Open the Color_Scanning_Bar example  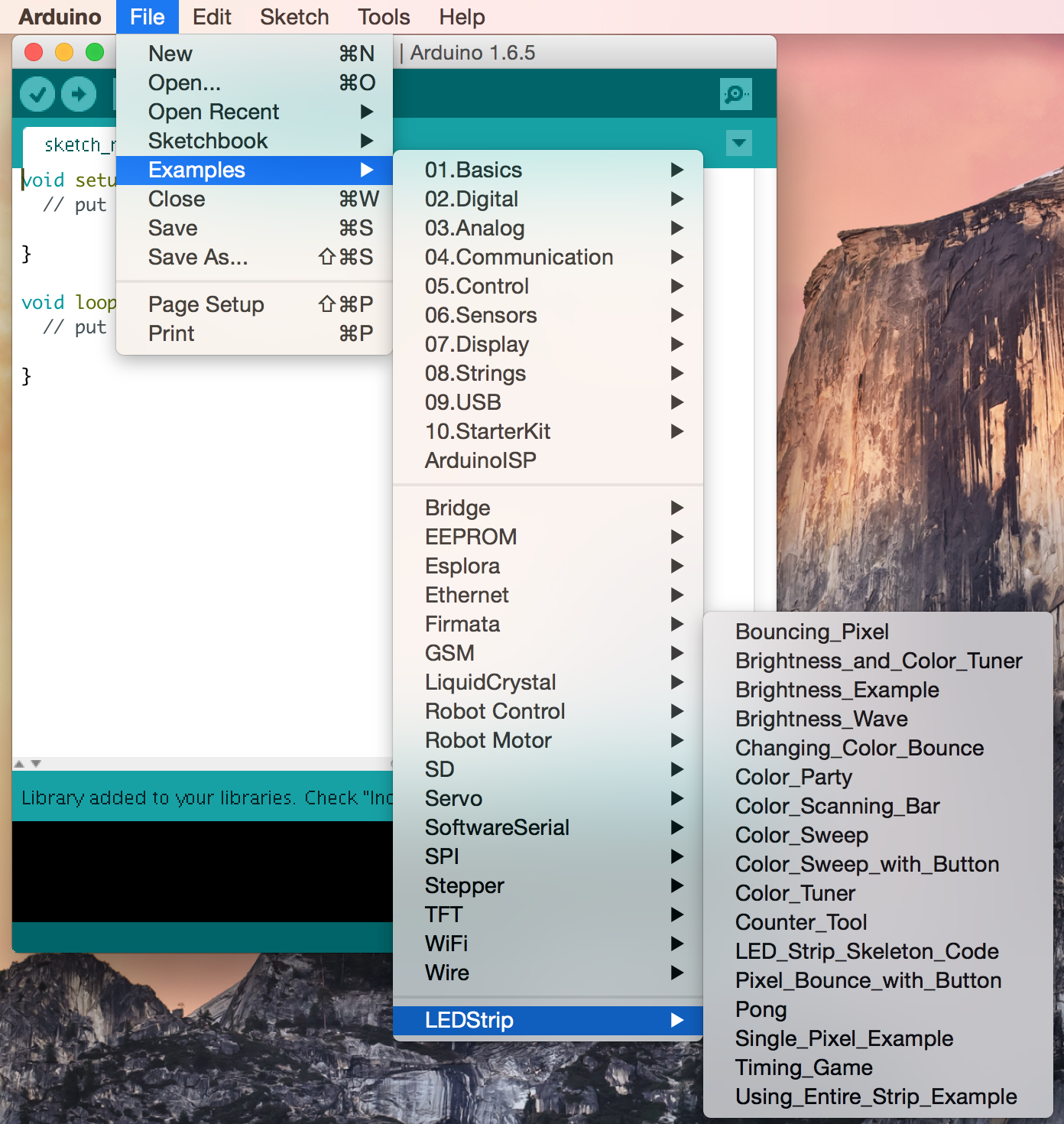[x=878, y=806]
